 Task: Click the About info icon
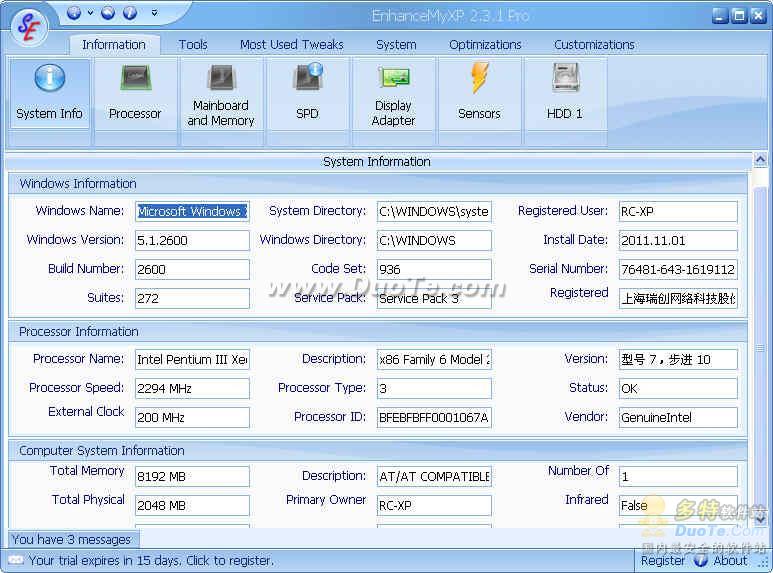pos(701,561)
